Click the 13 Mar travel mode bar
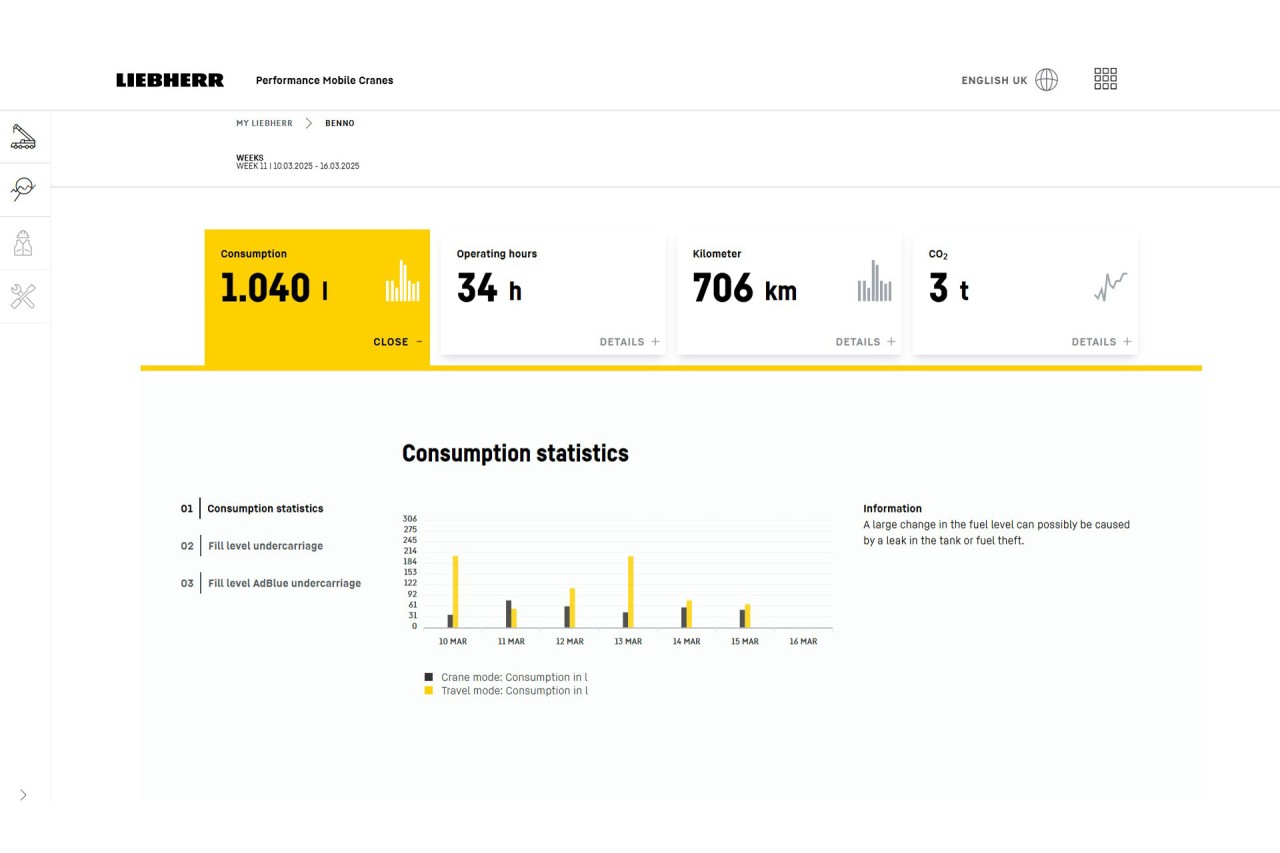 coord(631,591)
